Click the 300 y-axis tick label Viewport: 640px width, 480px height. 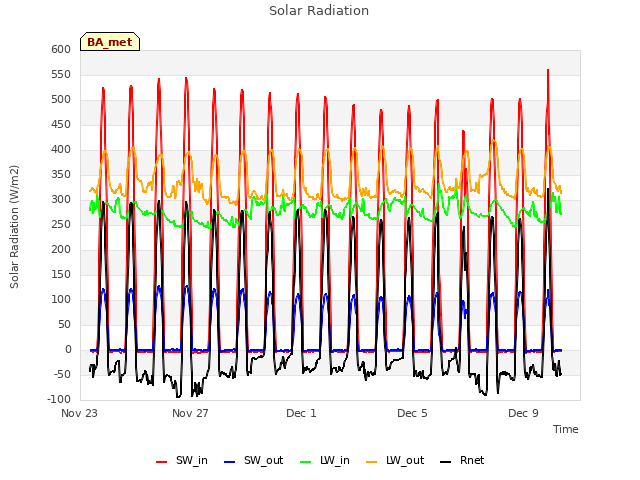tap(61, 200)
